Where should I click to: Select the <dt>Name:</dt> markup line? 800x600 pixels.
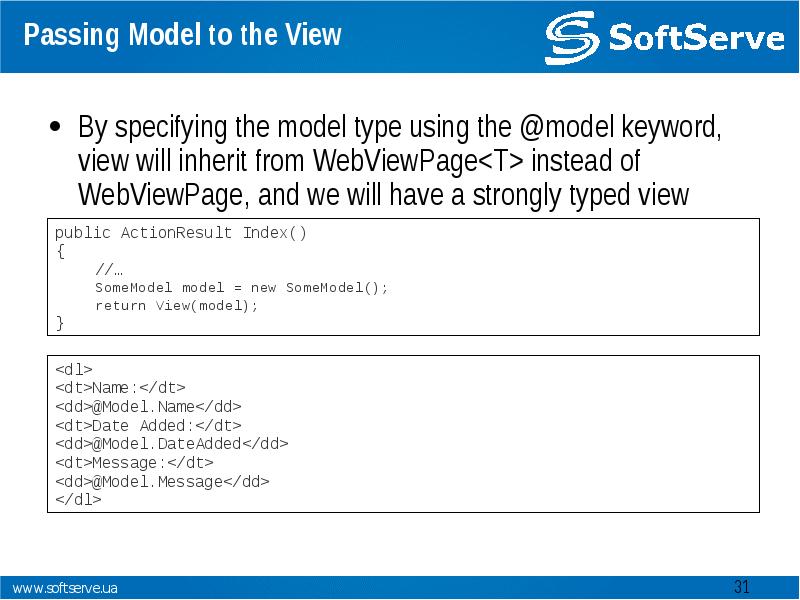coord(120,387)
